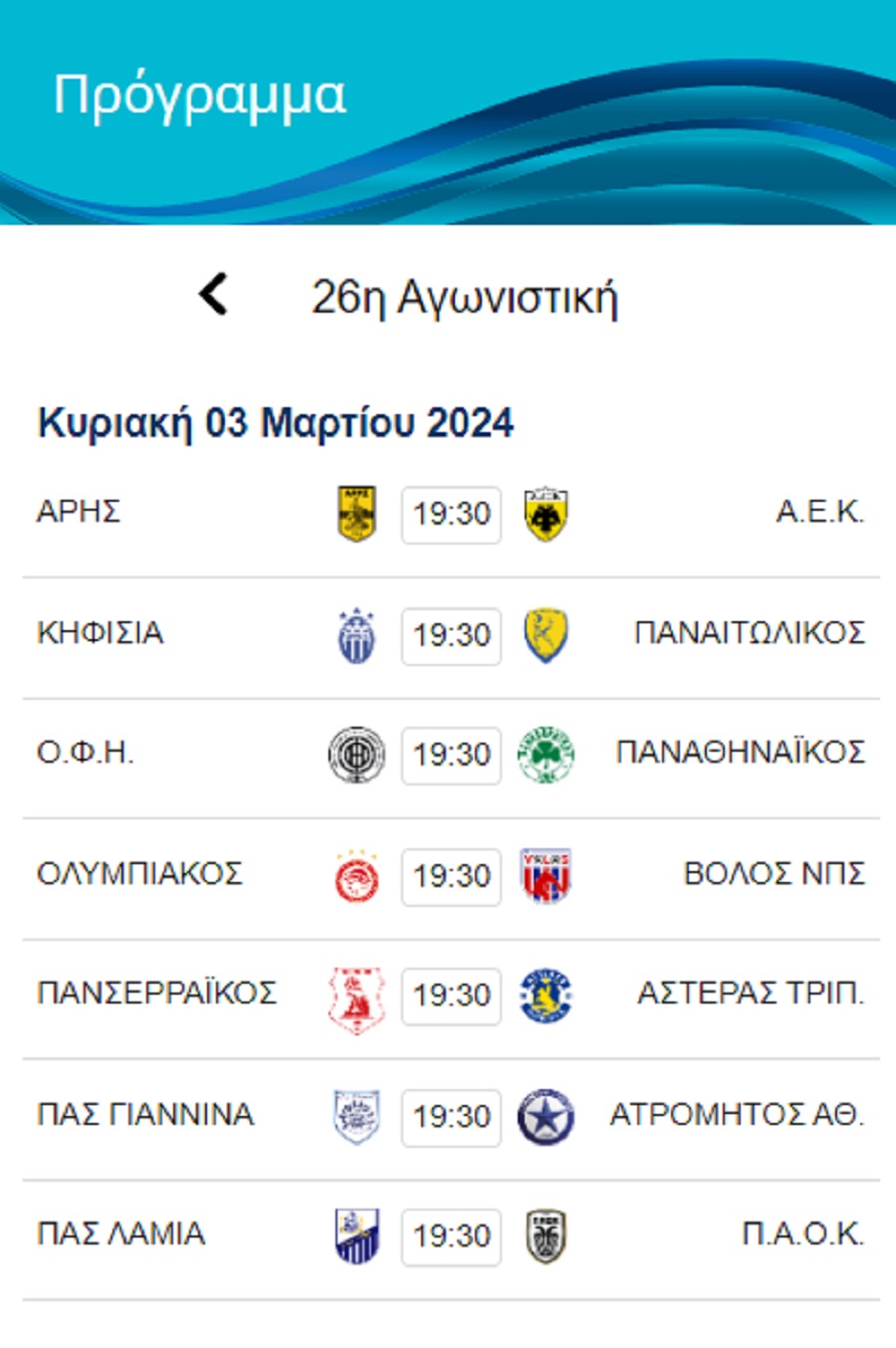Open the ΑΡΗΣ vs Α.Ε.Κ. 19:30 match box
This screenshot has height=1348, width=896.
(451, 515)
